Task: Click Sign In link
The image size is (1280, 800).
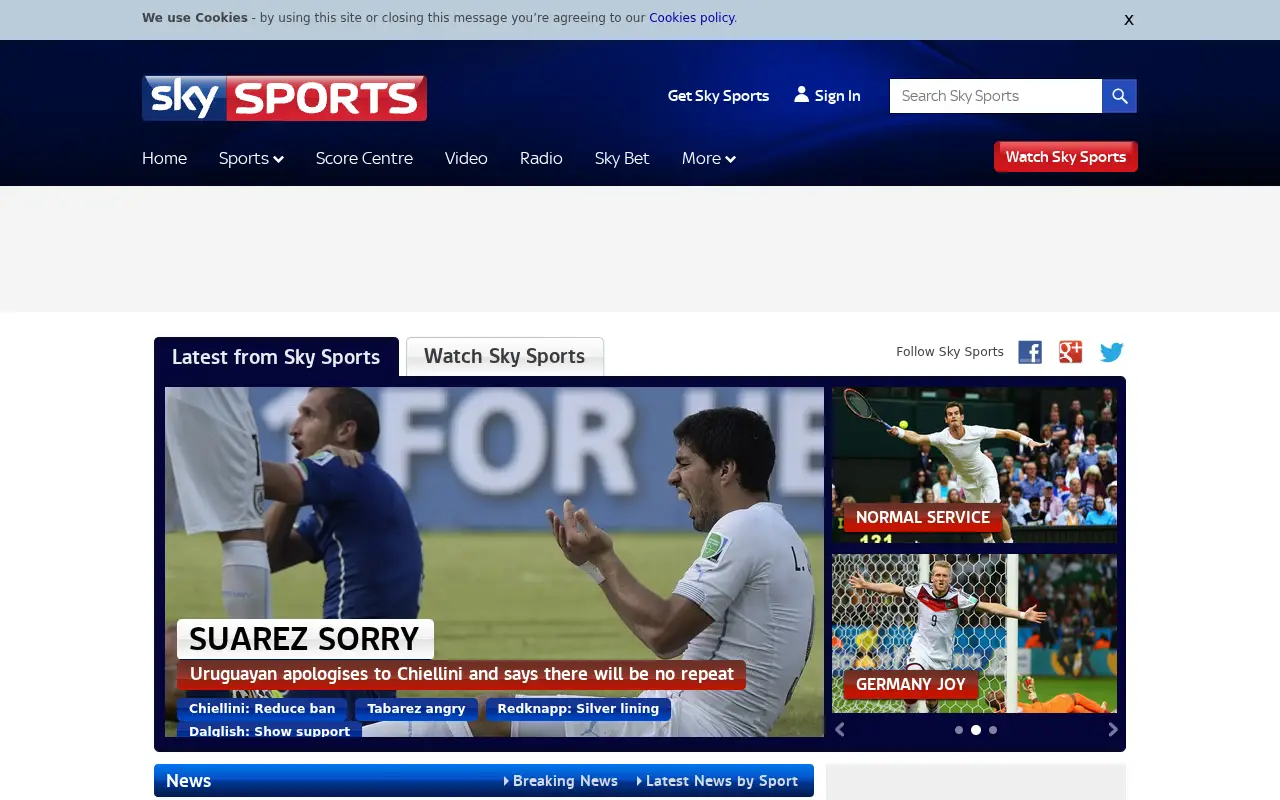Action: (827, 96)
